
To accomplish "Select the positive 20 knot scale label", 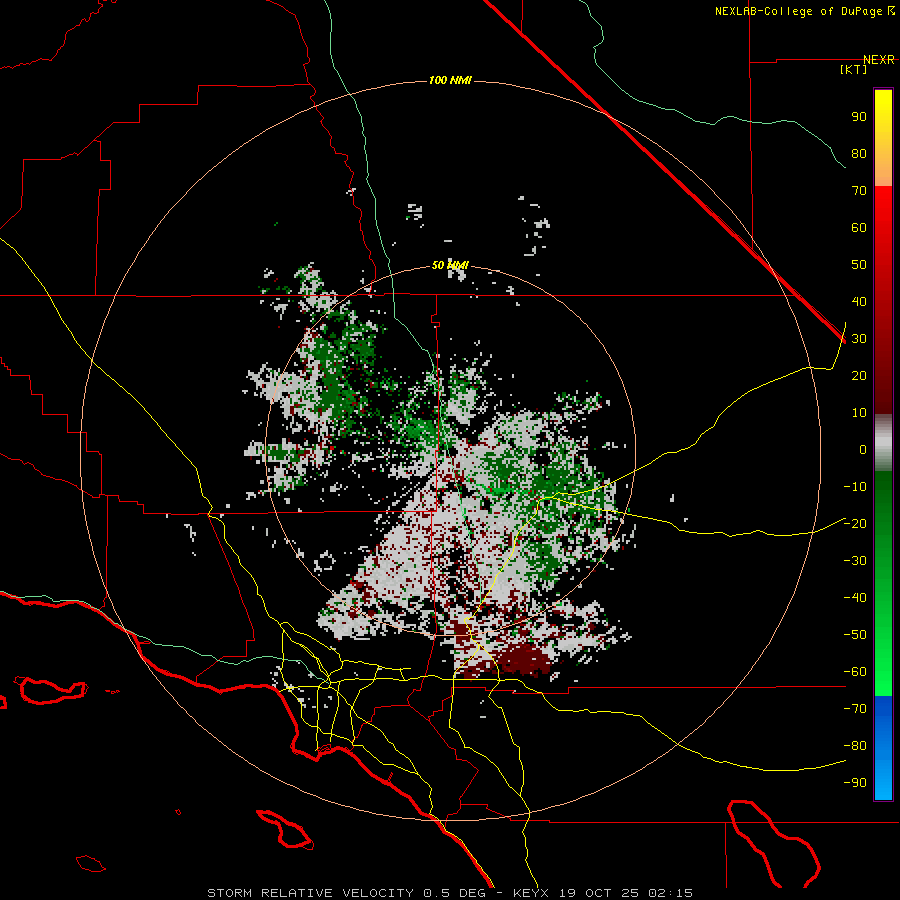I will point(859,376).
